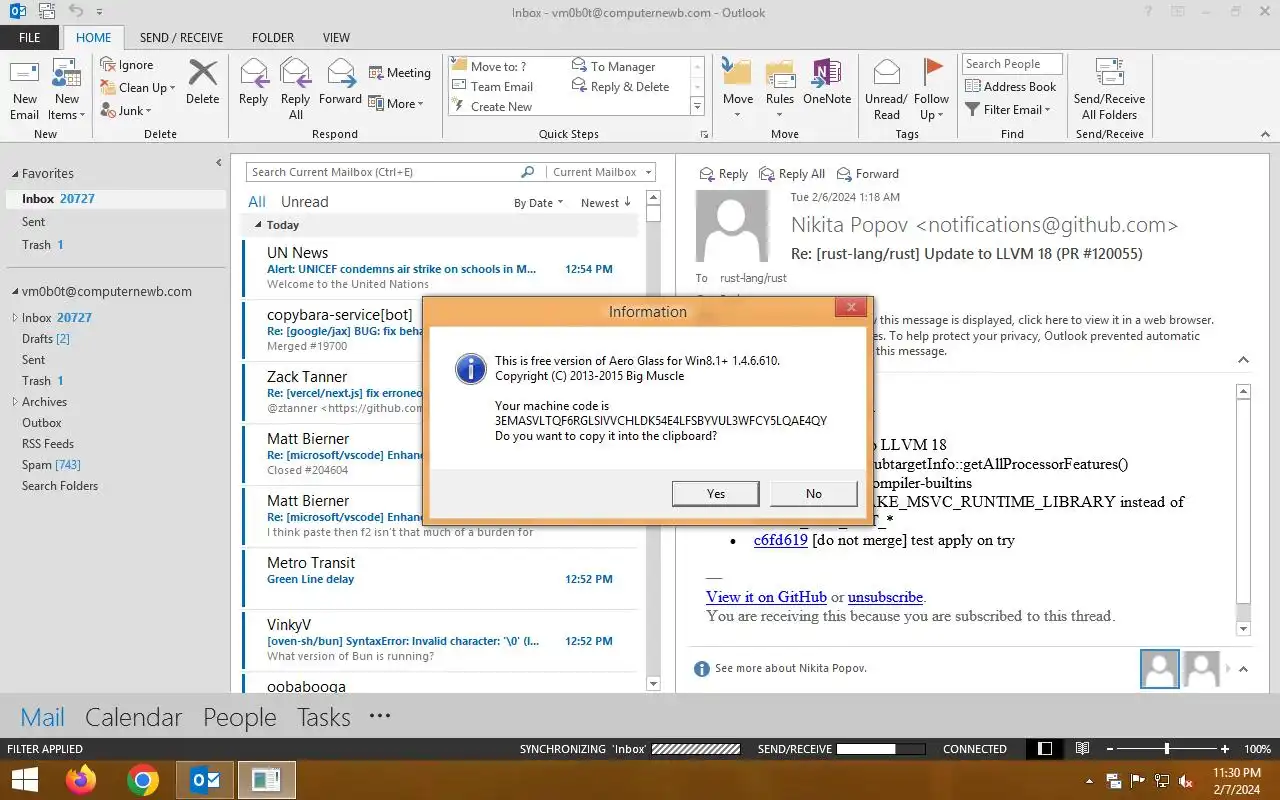Click Forward in the reading pane
Screen dimensions: 1280x800
click(x=868, y=174)
